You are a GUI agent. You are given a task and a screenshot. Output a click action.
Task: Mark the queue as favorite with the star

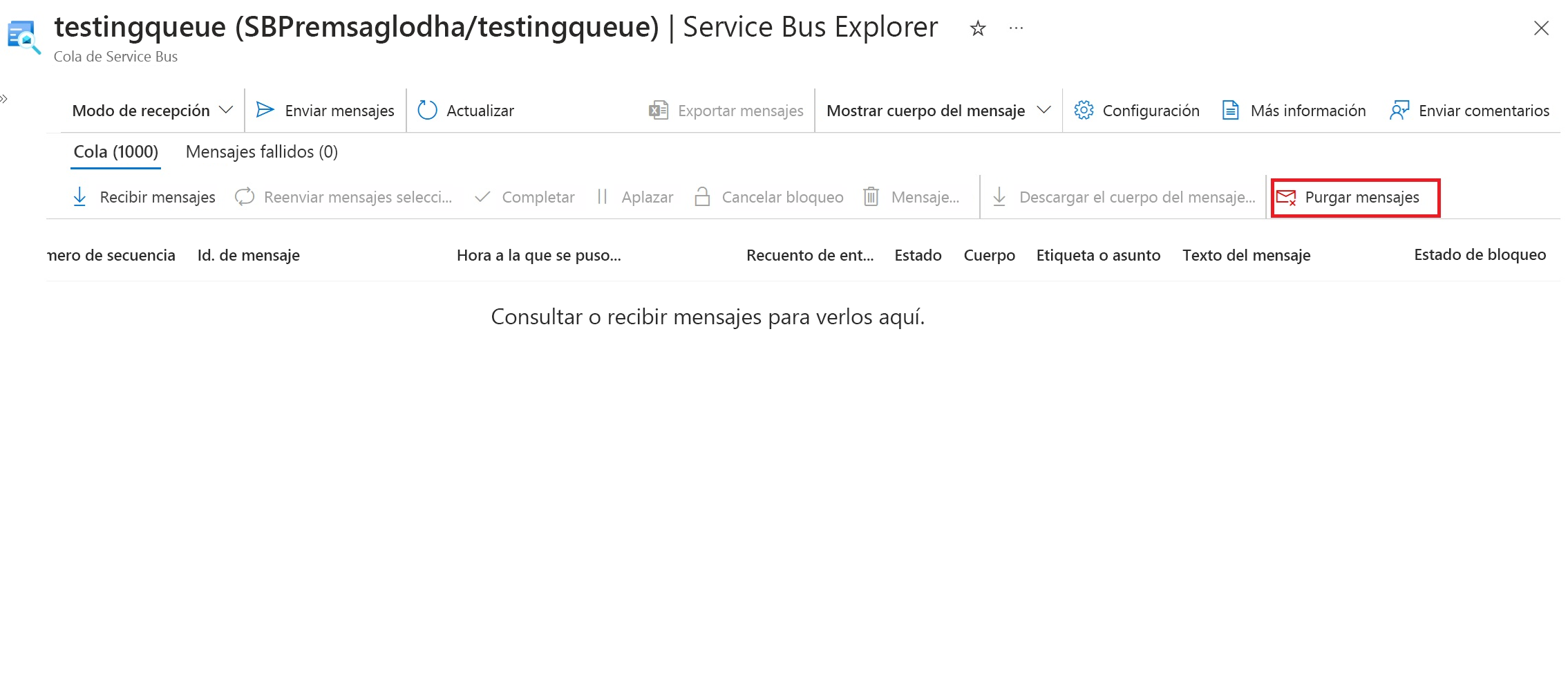pyautogui.click(x=977, y=28)
